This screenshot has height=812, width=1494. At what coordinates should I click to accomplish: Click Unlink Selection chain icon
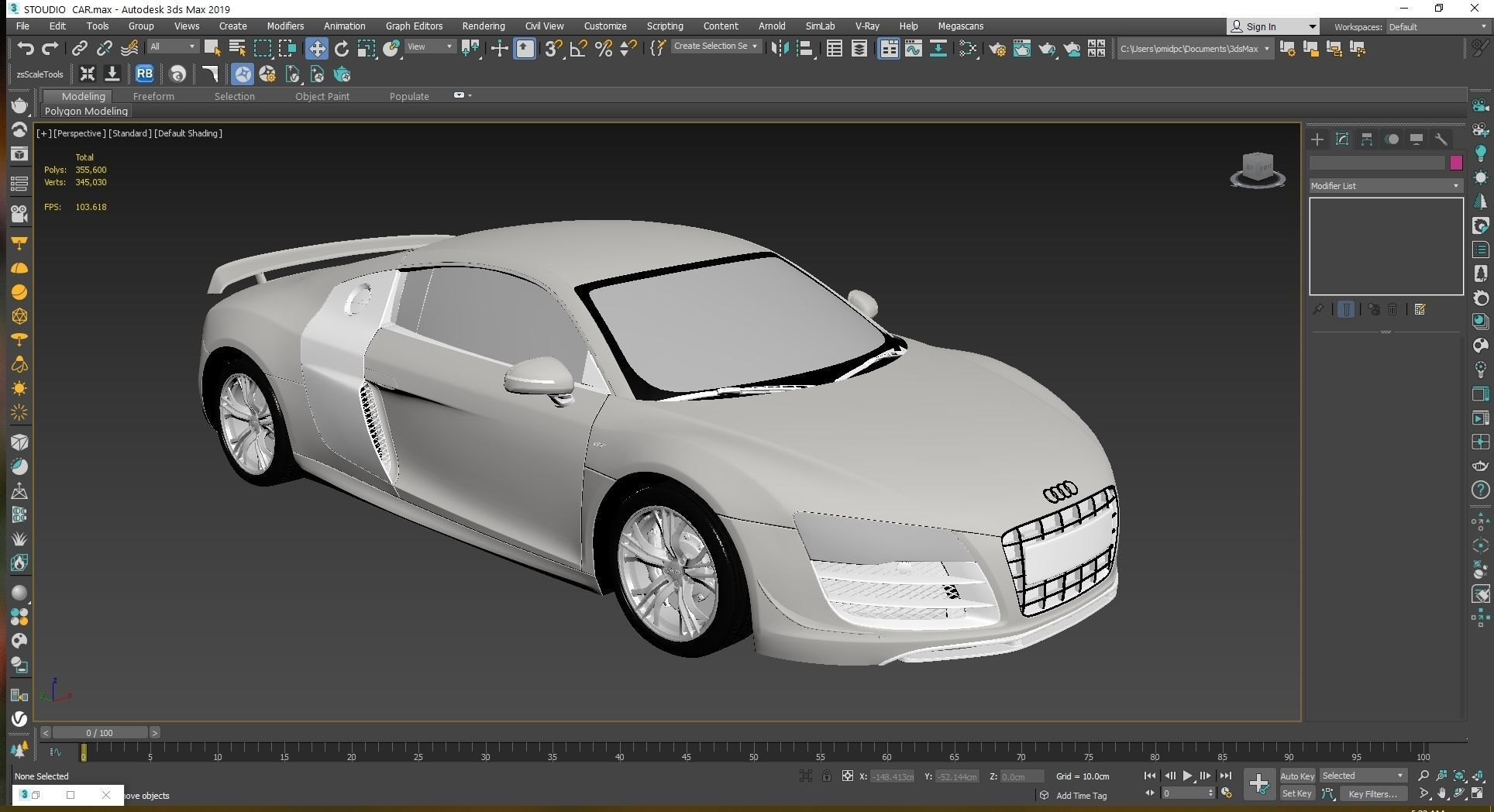[104, 49]
